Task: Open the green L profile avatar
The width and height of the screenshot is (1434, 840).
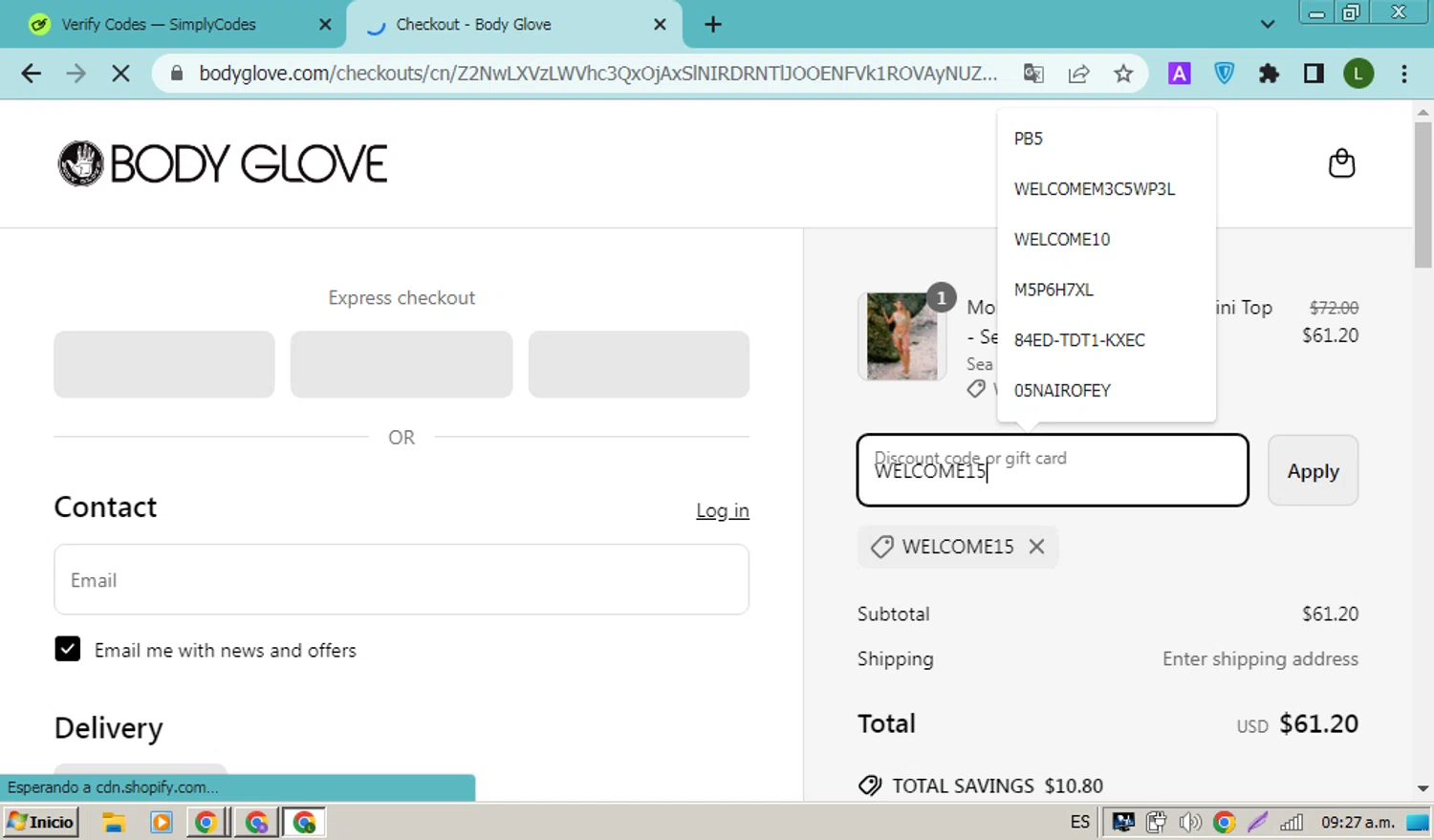Action: [1358, 74]
